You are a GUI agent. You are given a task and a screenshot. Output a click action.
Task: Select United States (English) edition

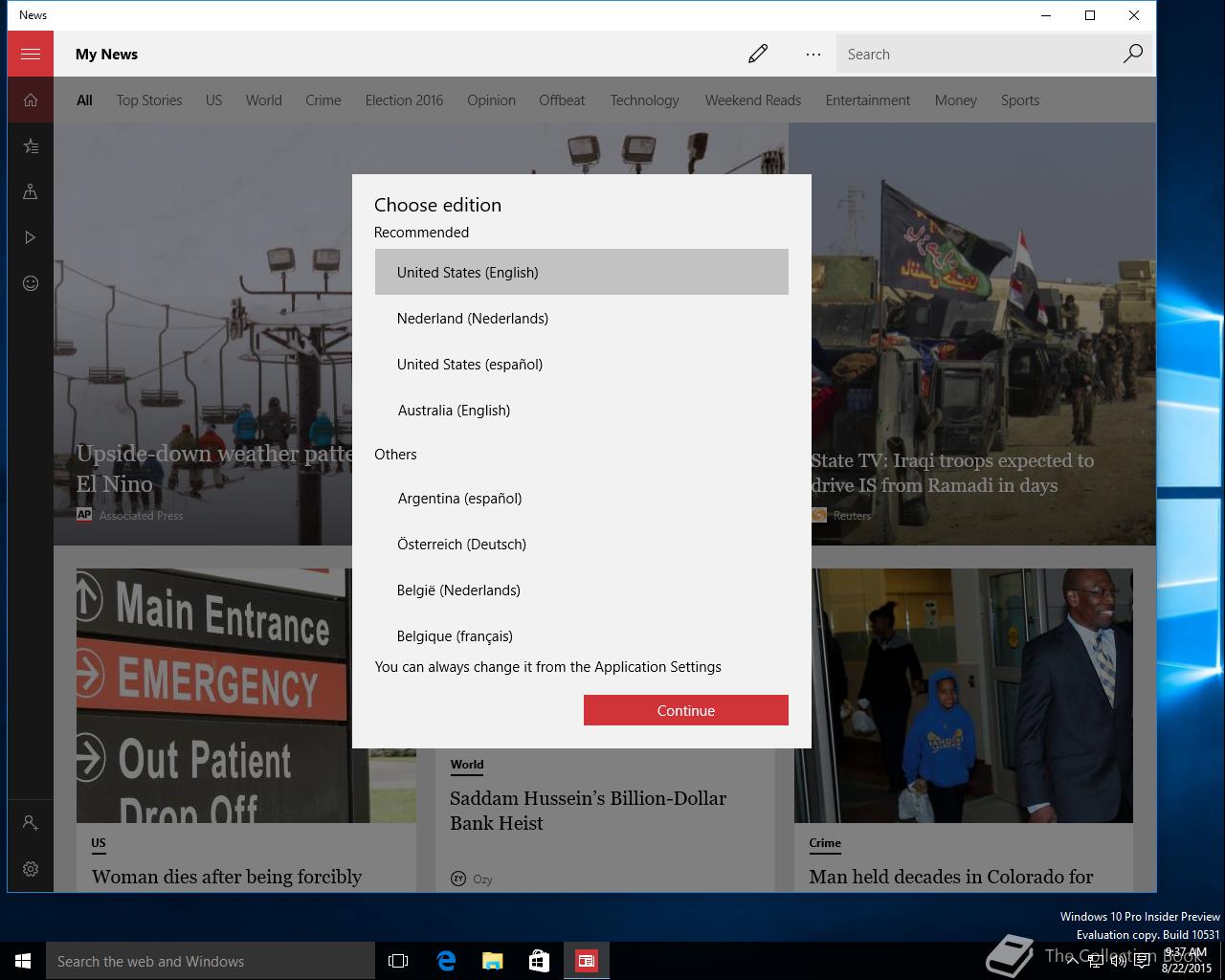click(x=582, y=272)
